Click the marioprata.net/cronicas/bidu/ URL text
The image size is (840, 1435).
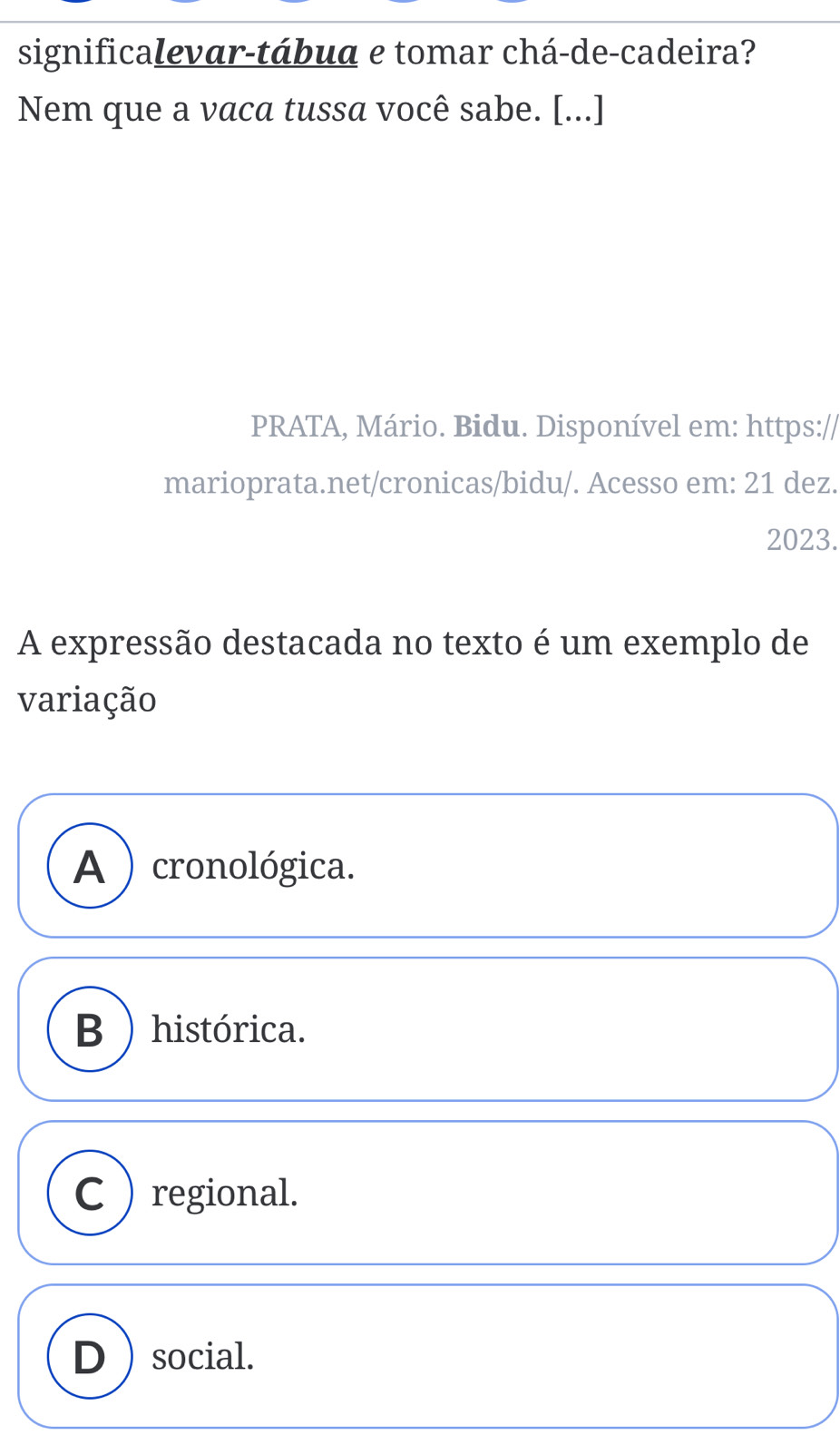pos(371,483)
